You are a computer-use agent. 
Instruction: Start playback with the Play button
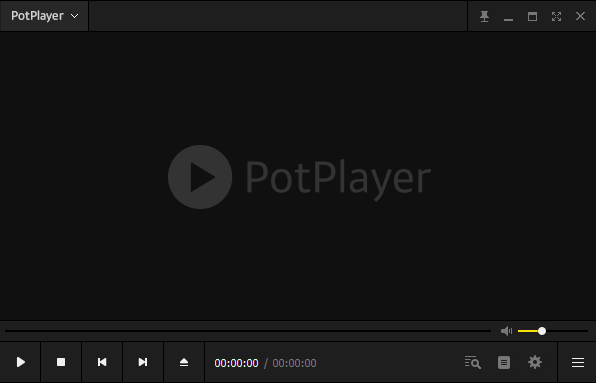pyautogui.click(x=21, y=362)
